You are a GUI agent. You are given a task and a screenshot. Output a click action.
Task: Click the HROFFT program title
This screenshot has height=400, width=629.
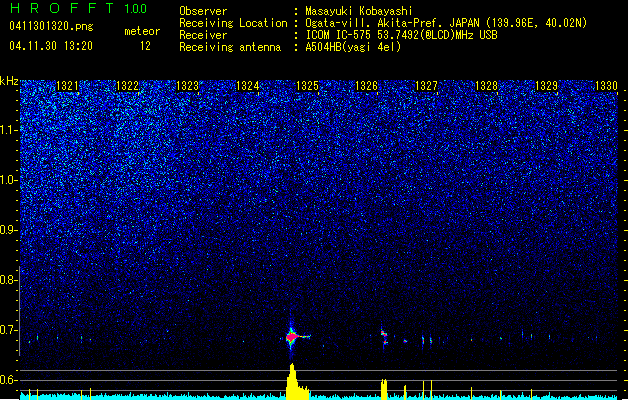coord(62,8)
